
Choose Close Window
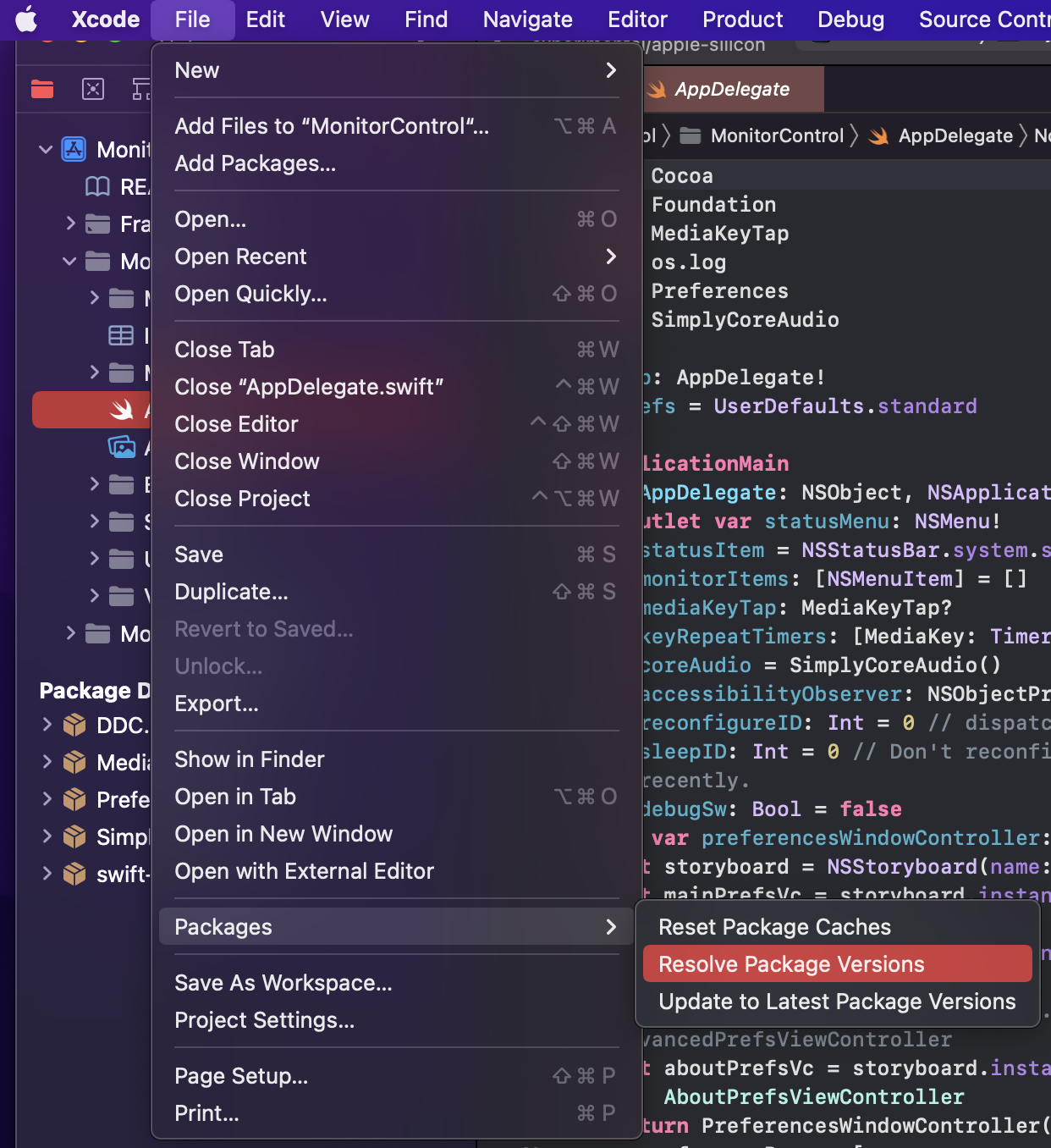396,461
